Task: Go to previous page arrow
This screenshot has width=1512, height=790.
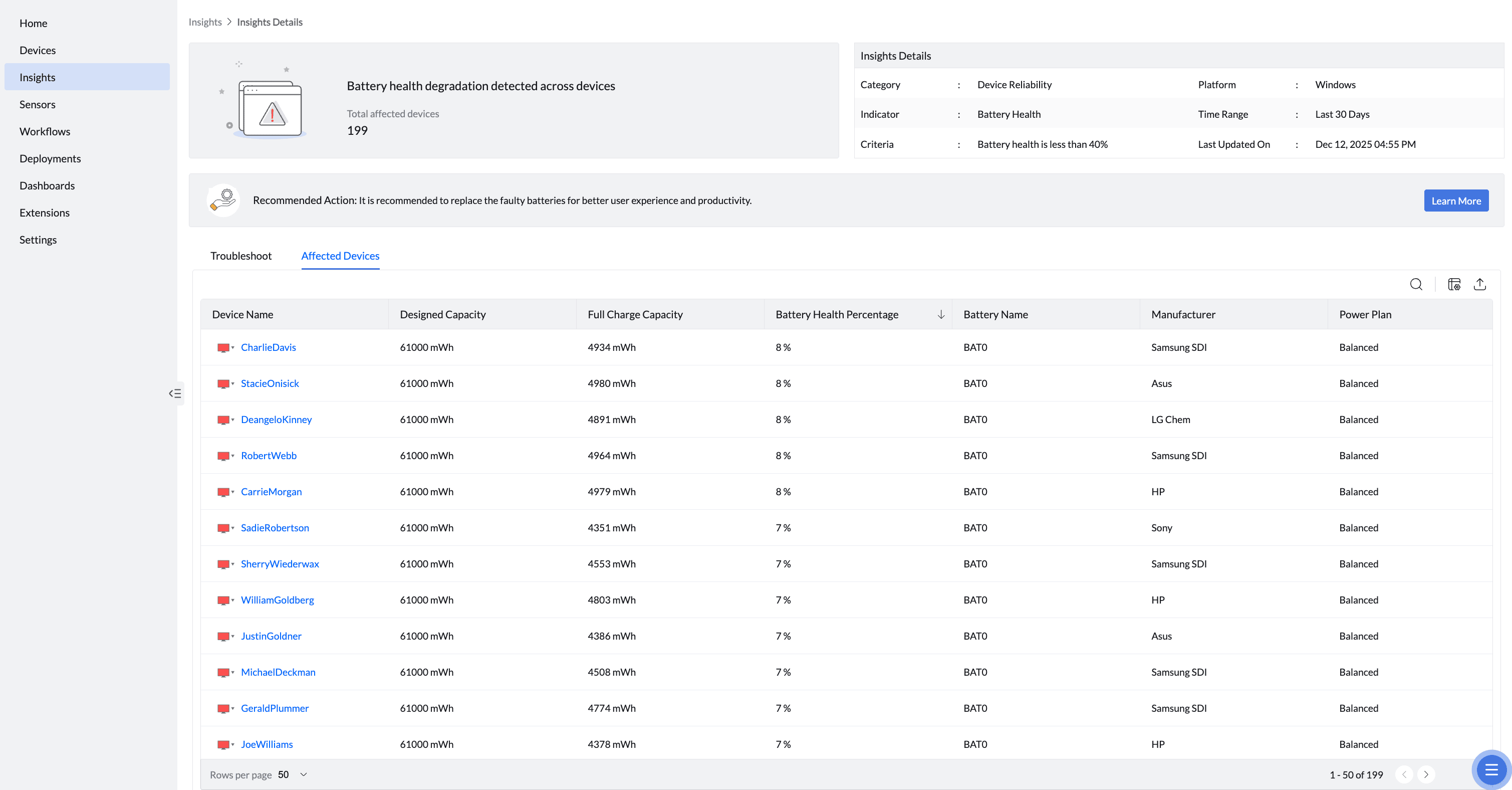Action: coord(1404,774)
